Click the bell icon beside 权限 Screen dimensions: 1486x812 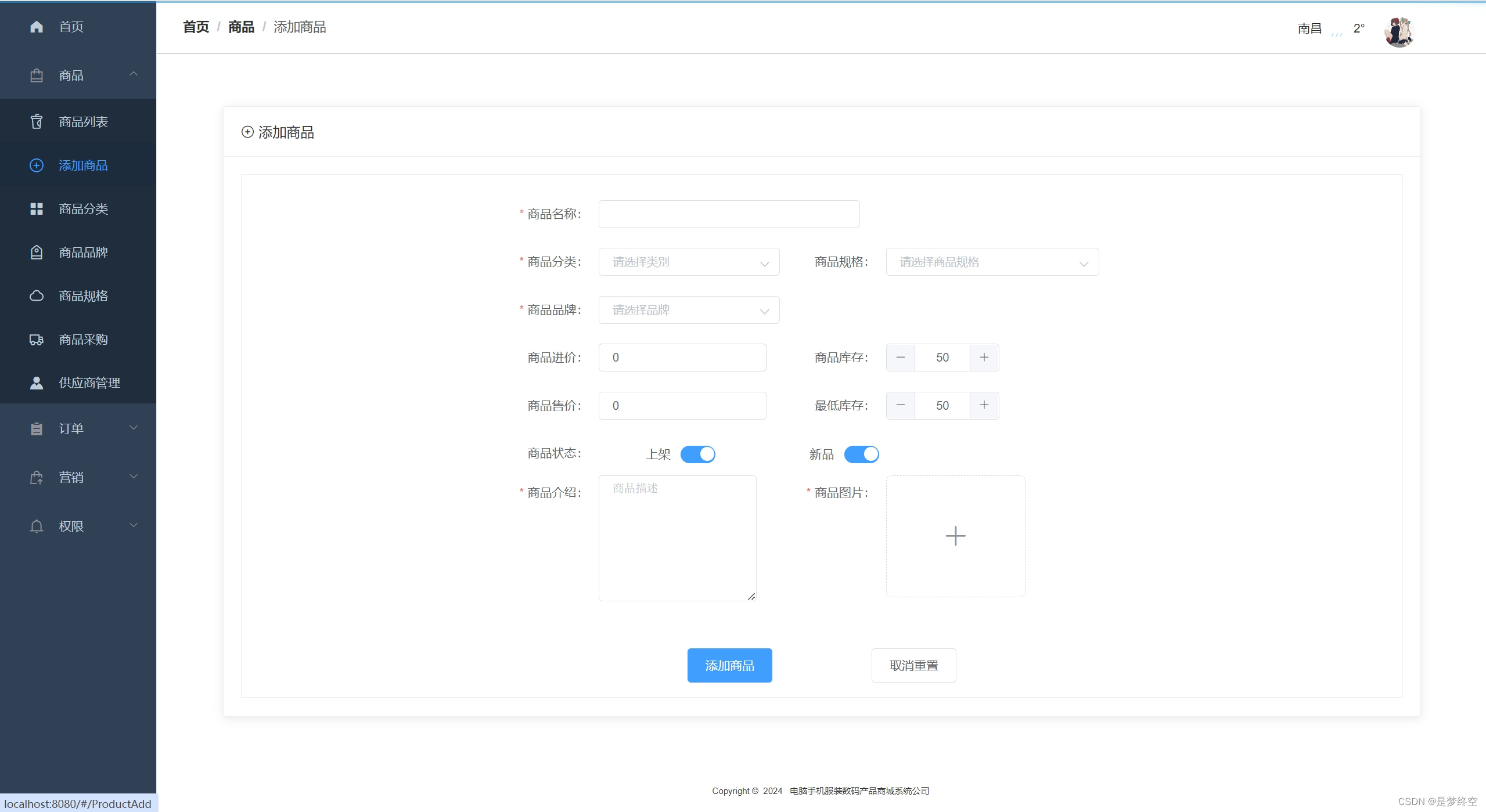(x=37, y=526)
